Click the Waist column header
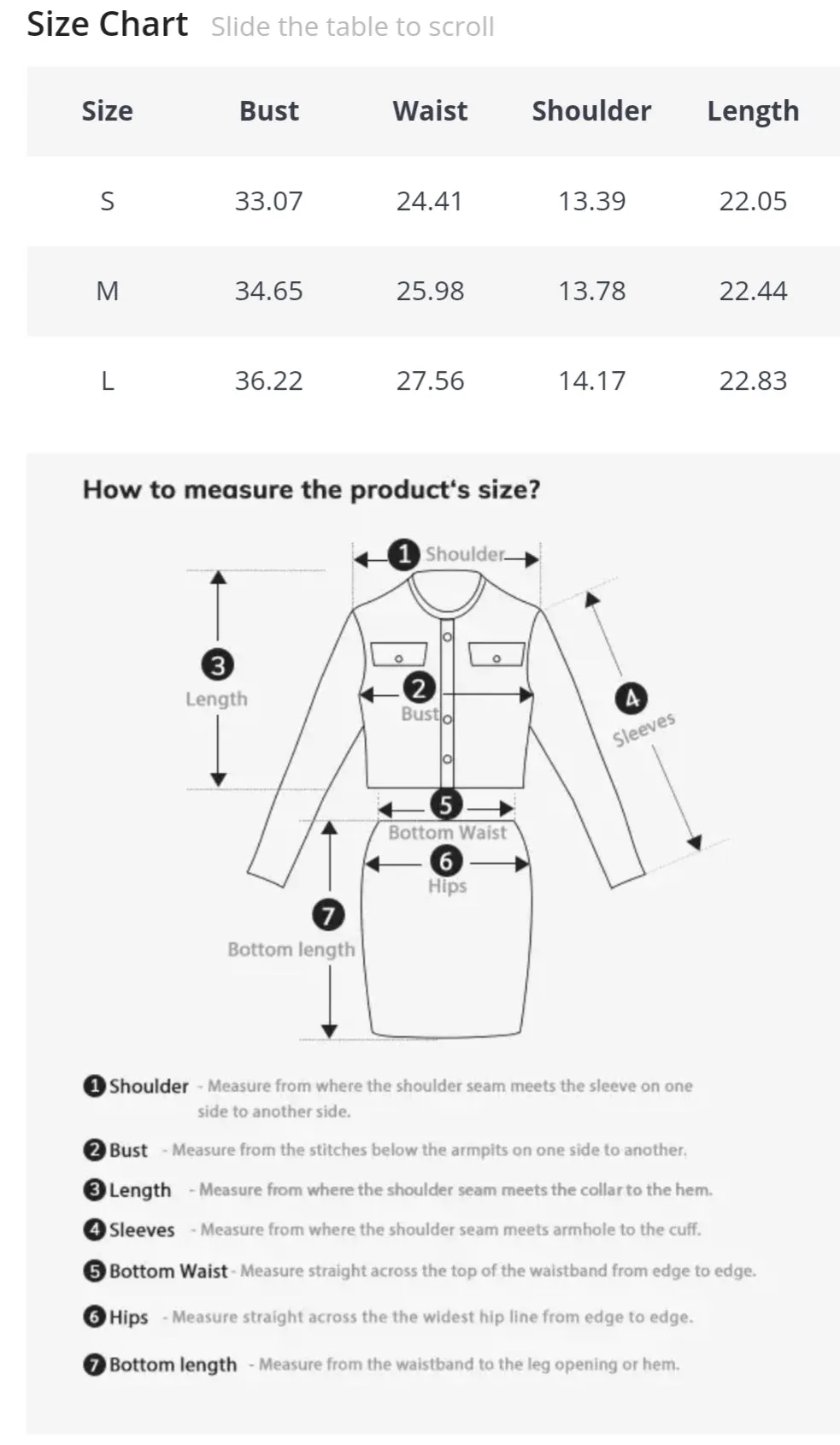 430,111
